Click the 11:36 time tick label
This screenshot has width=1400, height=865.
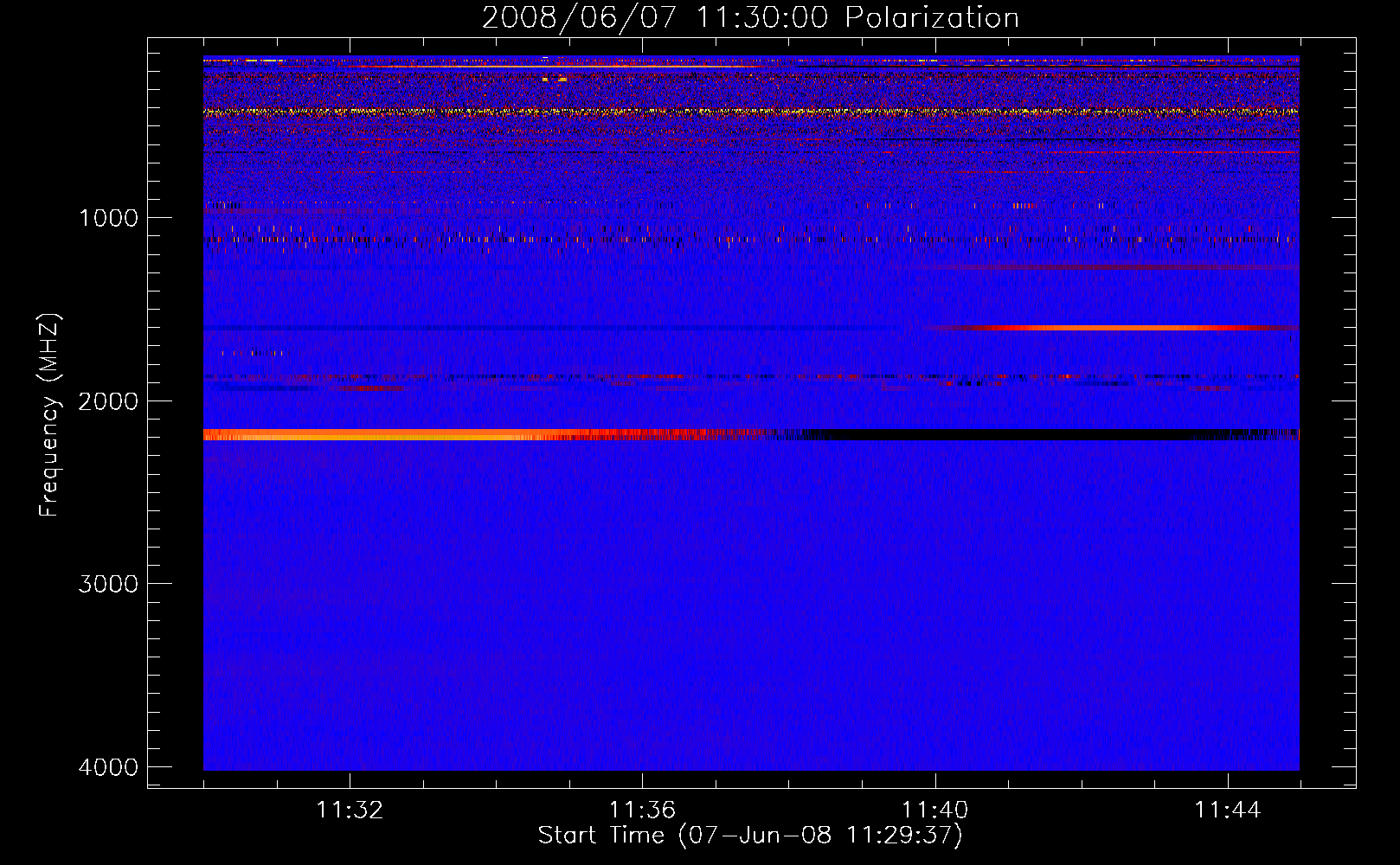point(642,811)
